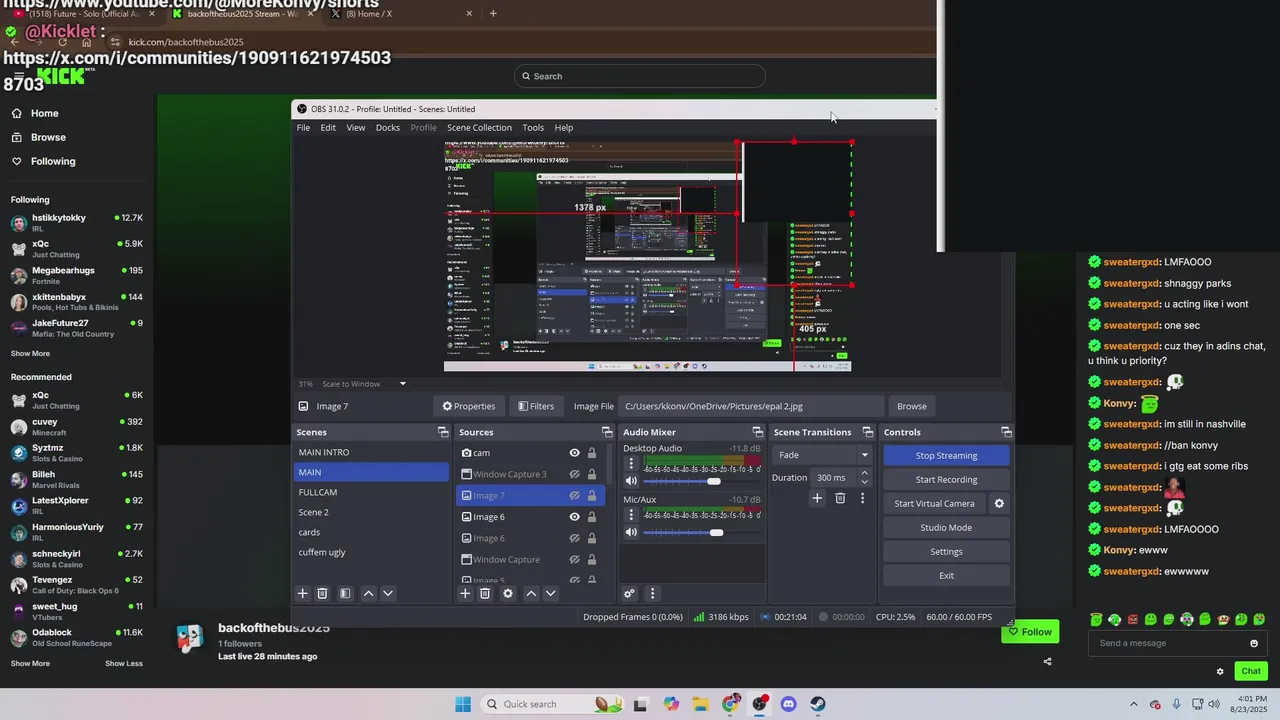This screenshot has height=720, width=1280.
Task: Open Kick chat settings gear
Action: point(1220,671)
